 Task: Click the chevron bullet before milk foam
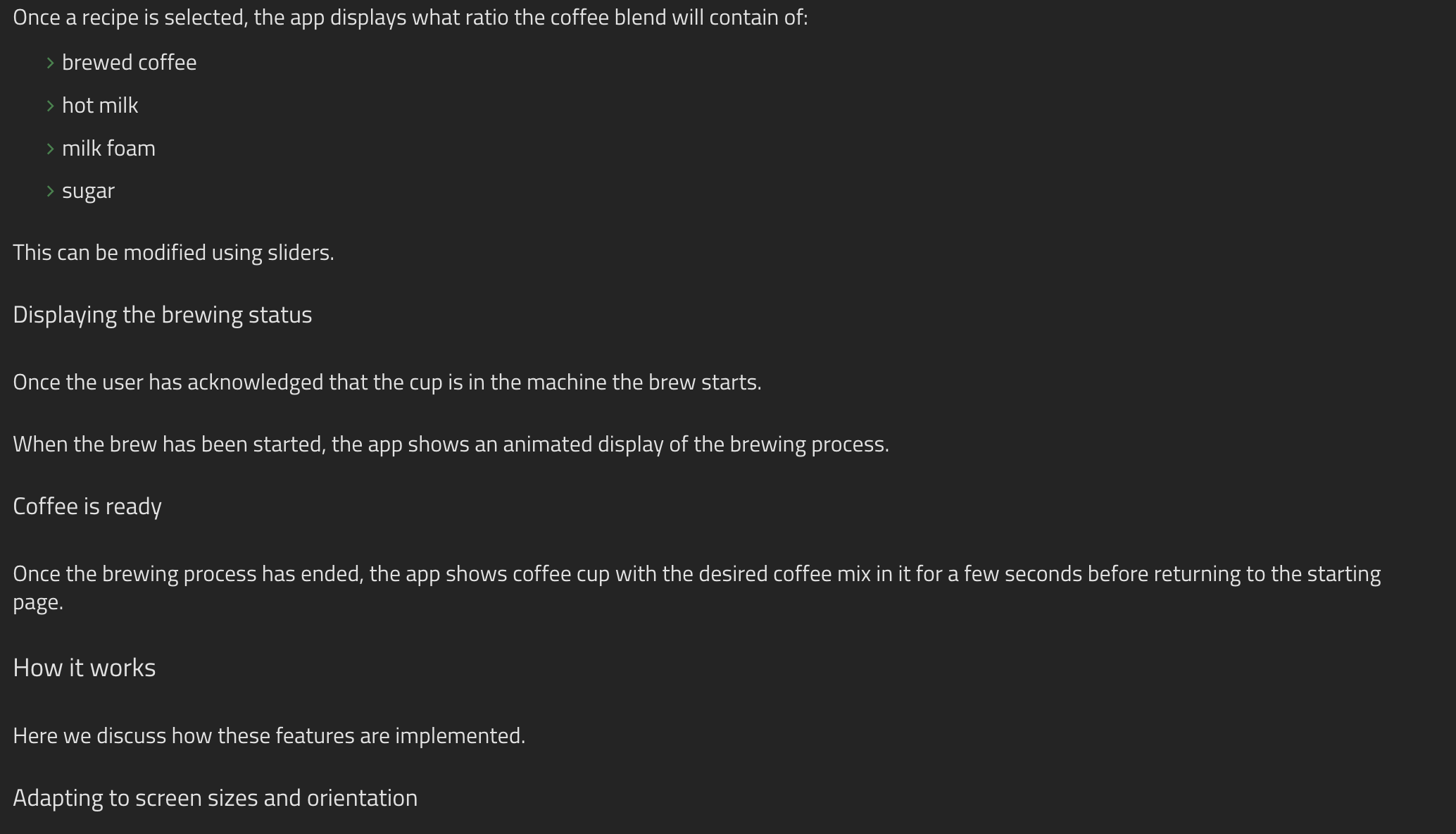click(x=51, y=149)
